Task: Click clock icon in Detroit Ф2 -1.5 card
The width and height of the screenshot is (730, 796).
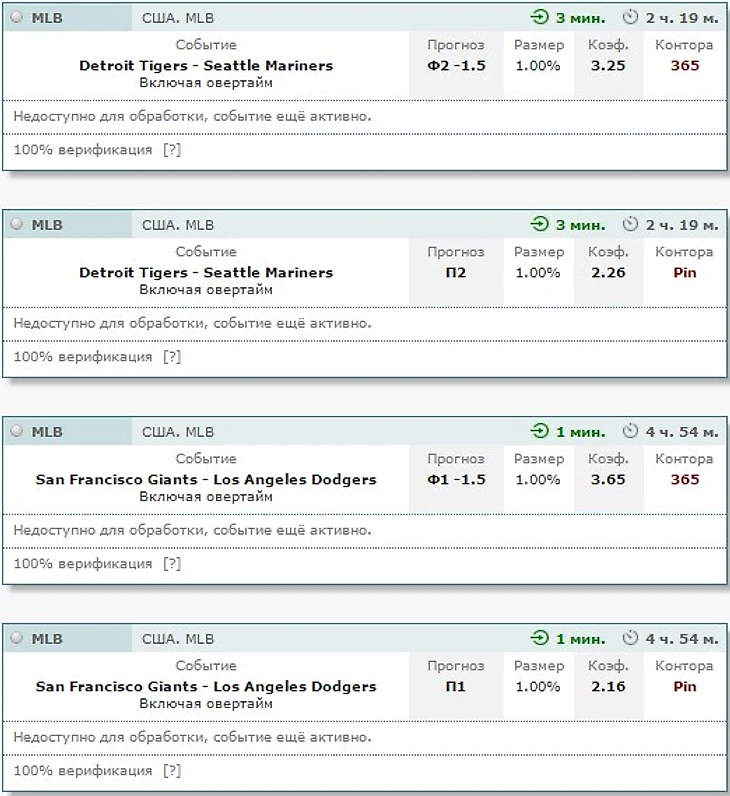Action: pos(630,18)
